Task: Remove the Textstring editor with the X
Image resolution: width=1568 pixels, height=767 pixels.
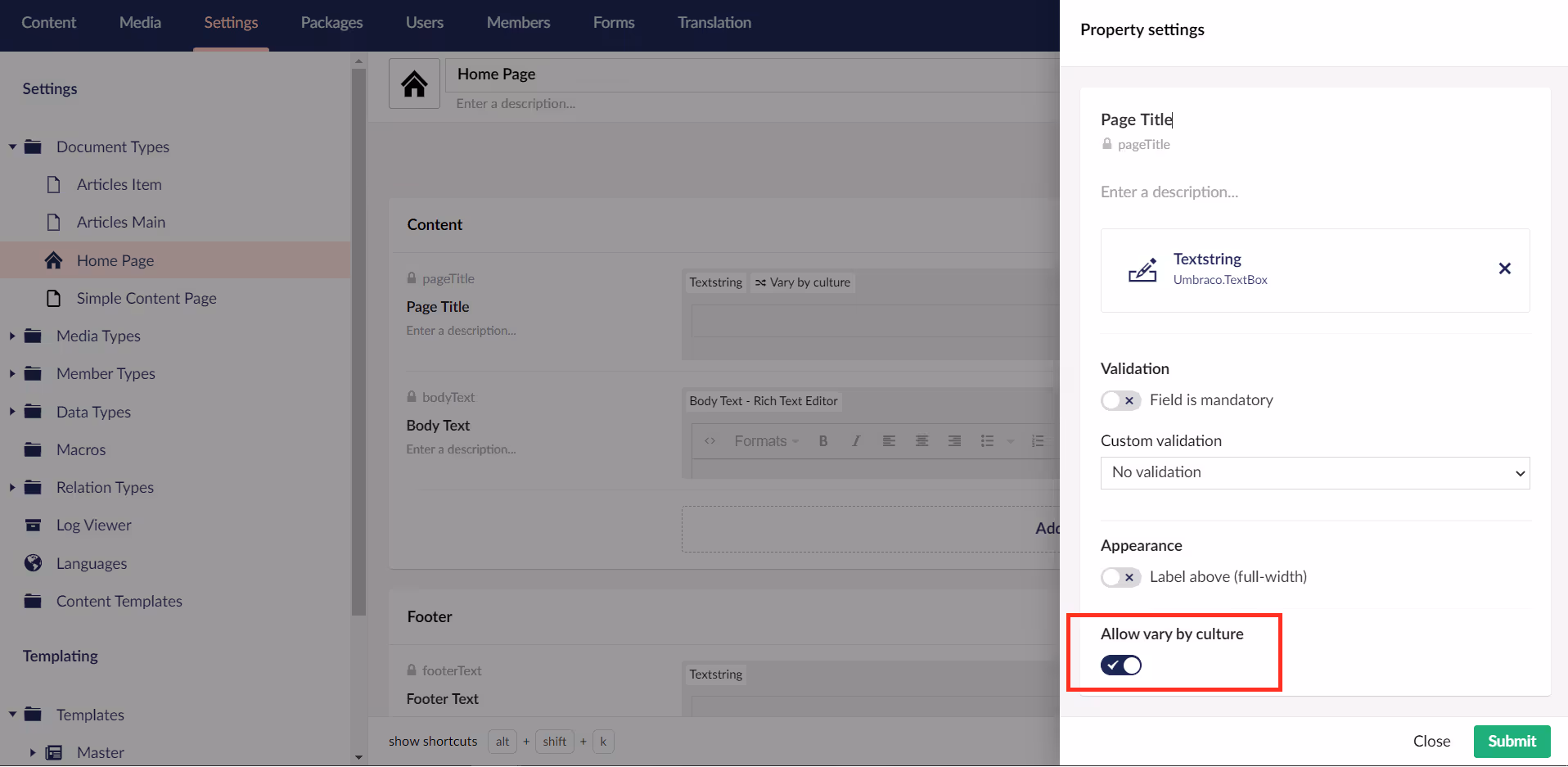Action: click(1504, 268)
